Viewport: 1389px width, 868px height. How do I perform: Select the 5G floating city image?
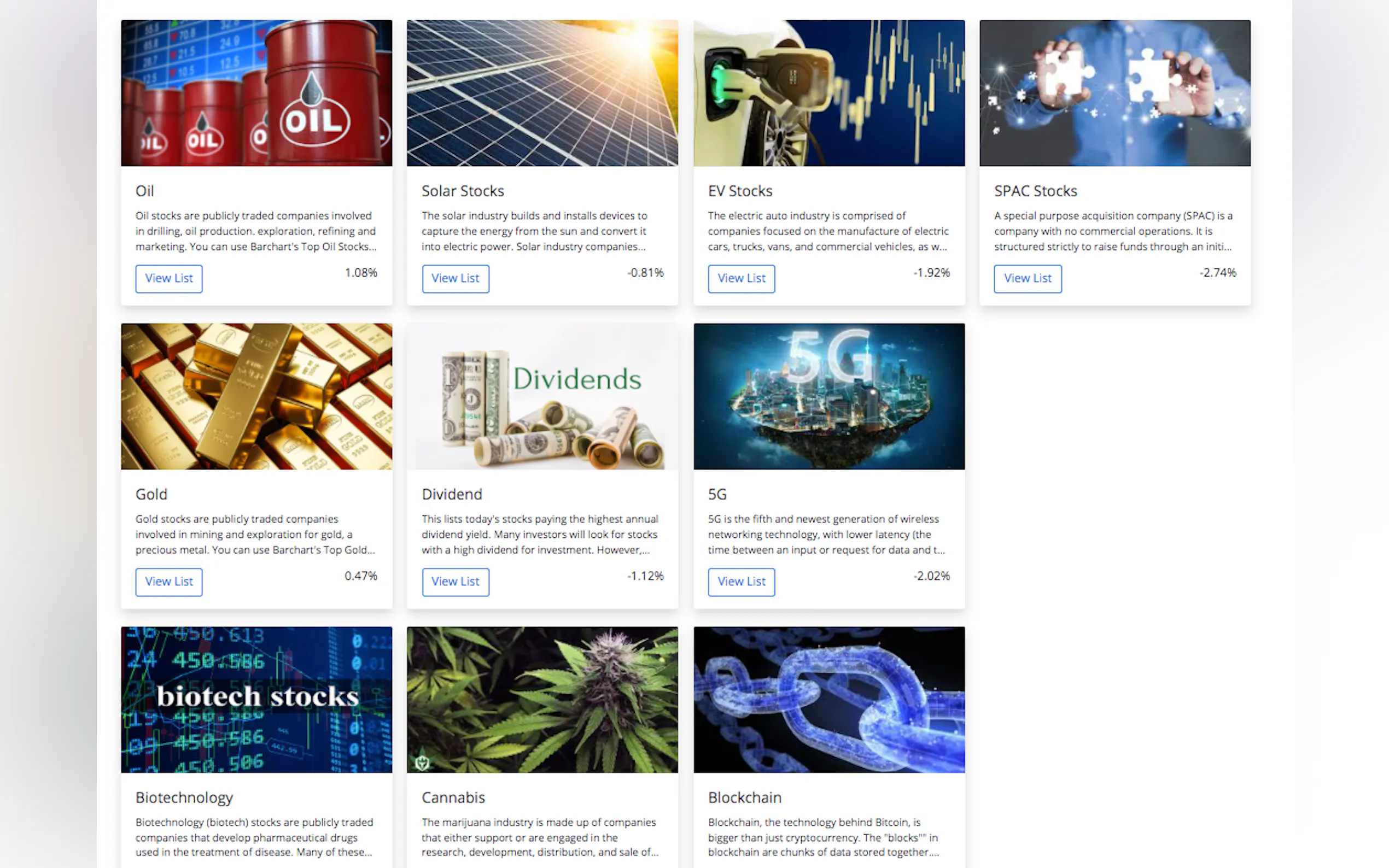coord(828,396)
